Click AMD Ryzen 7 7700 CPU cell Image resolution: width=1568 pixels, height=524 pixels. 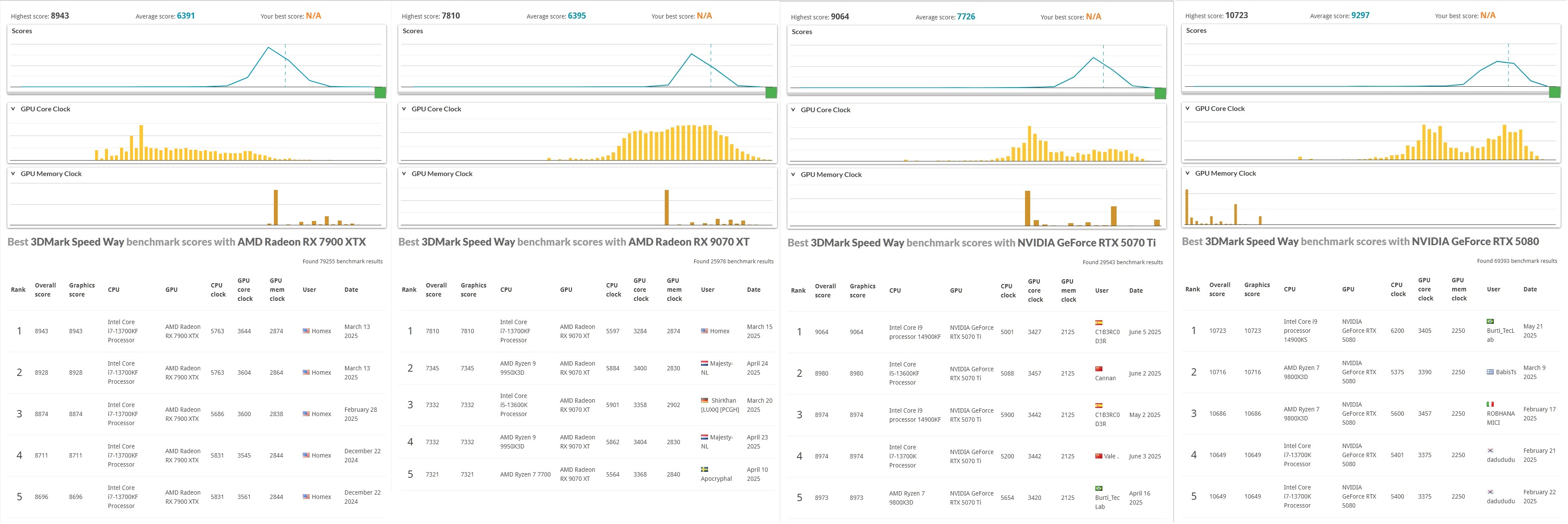[525, 475]
